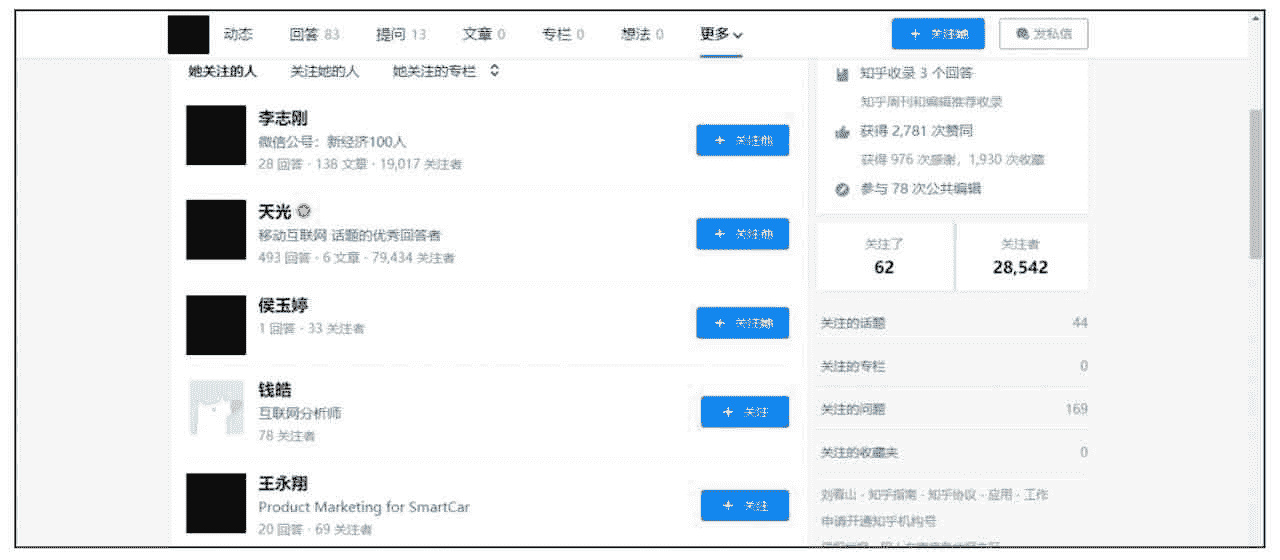1280x560 pixels.
Task: Send a private message via 发私信
Action: click(x=1043, y=34)
